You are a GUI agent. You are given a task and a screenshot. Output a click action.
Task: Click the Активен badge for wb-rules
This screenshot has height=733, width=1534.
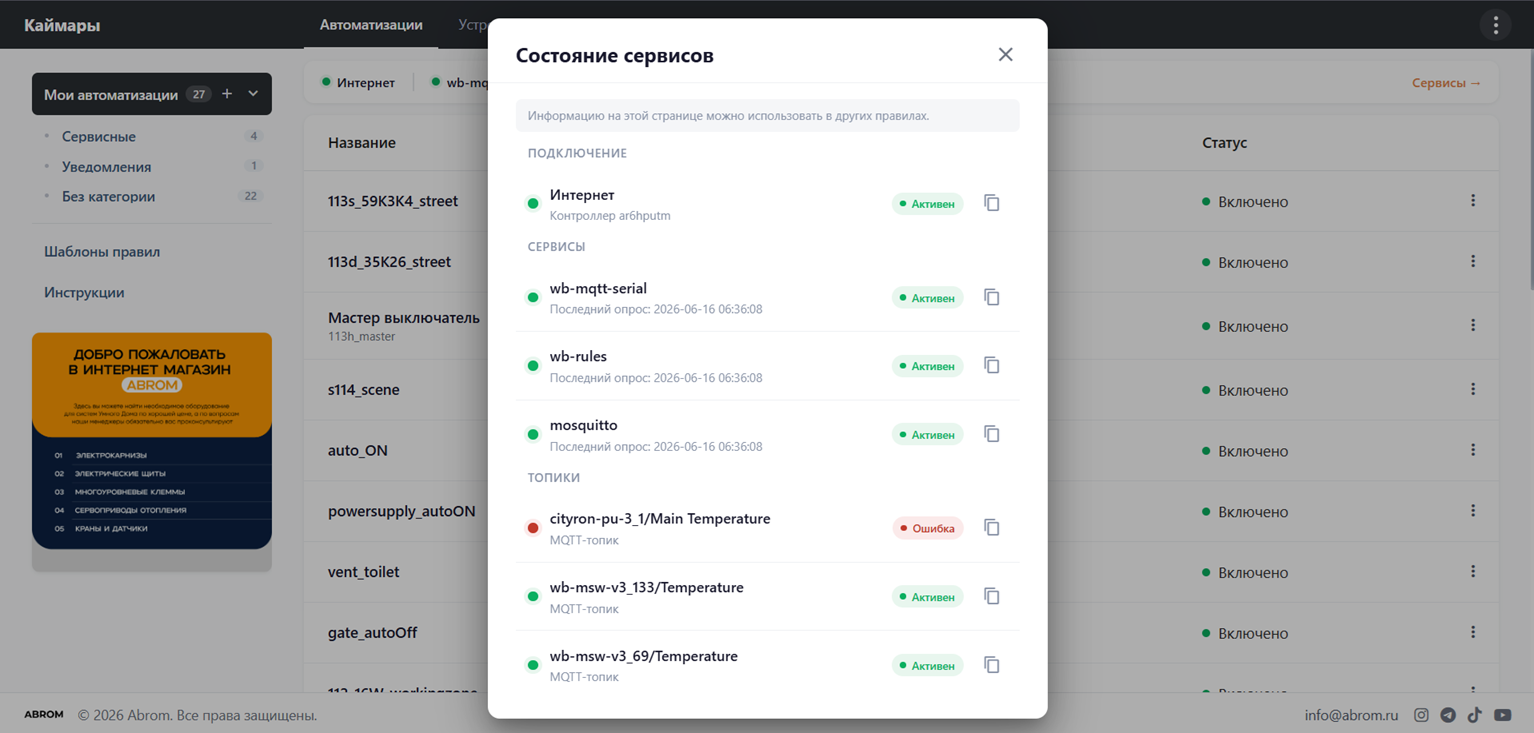[928, 366]
